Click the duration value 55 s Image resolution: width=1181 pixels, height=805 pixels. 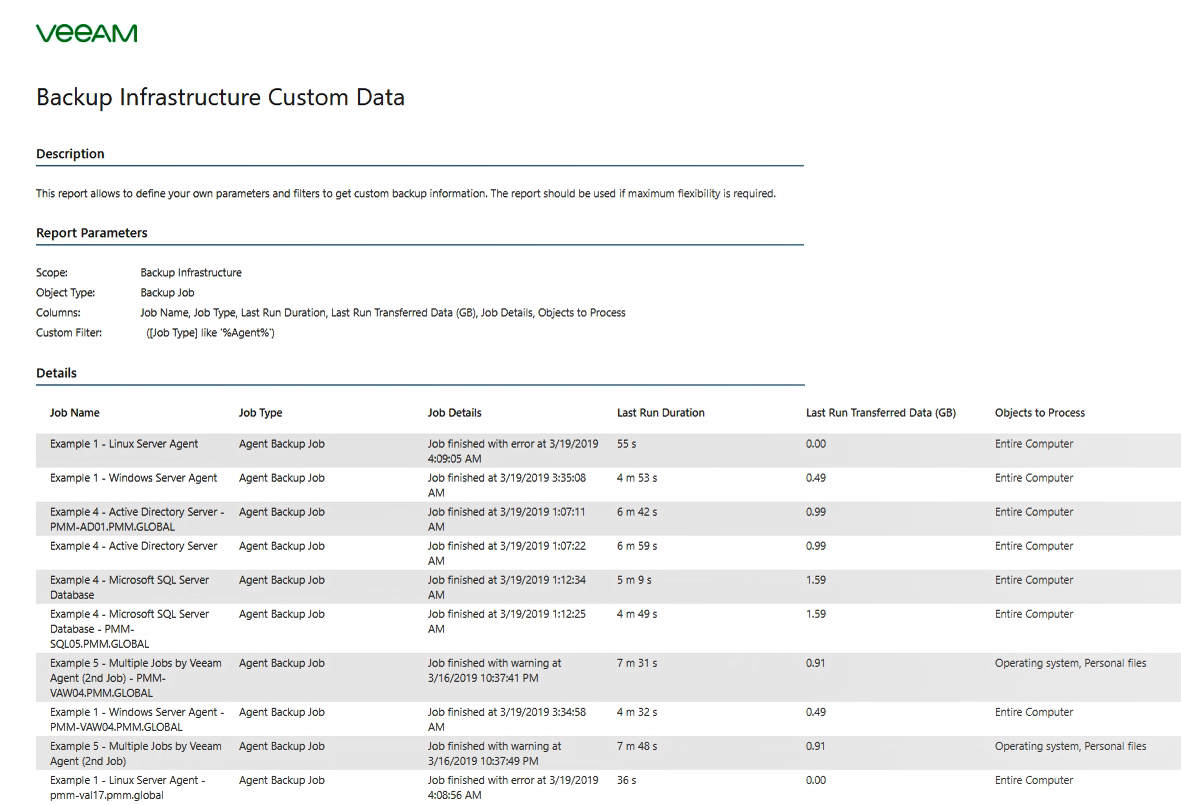point(627,444)
